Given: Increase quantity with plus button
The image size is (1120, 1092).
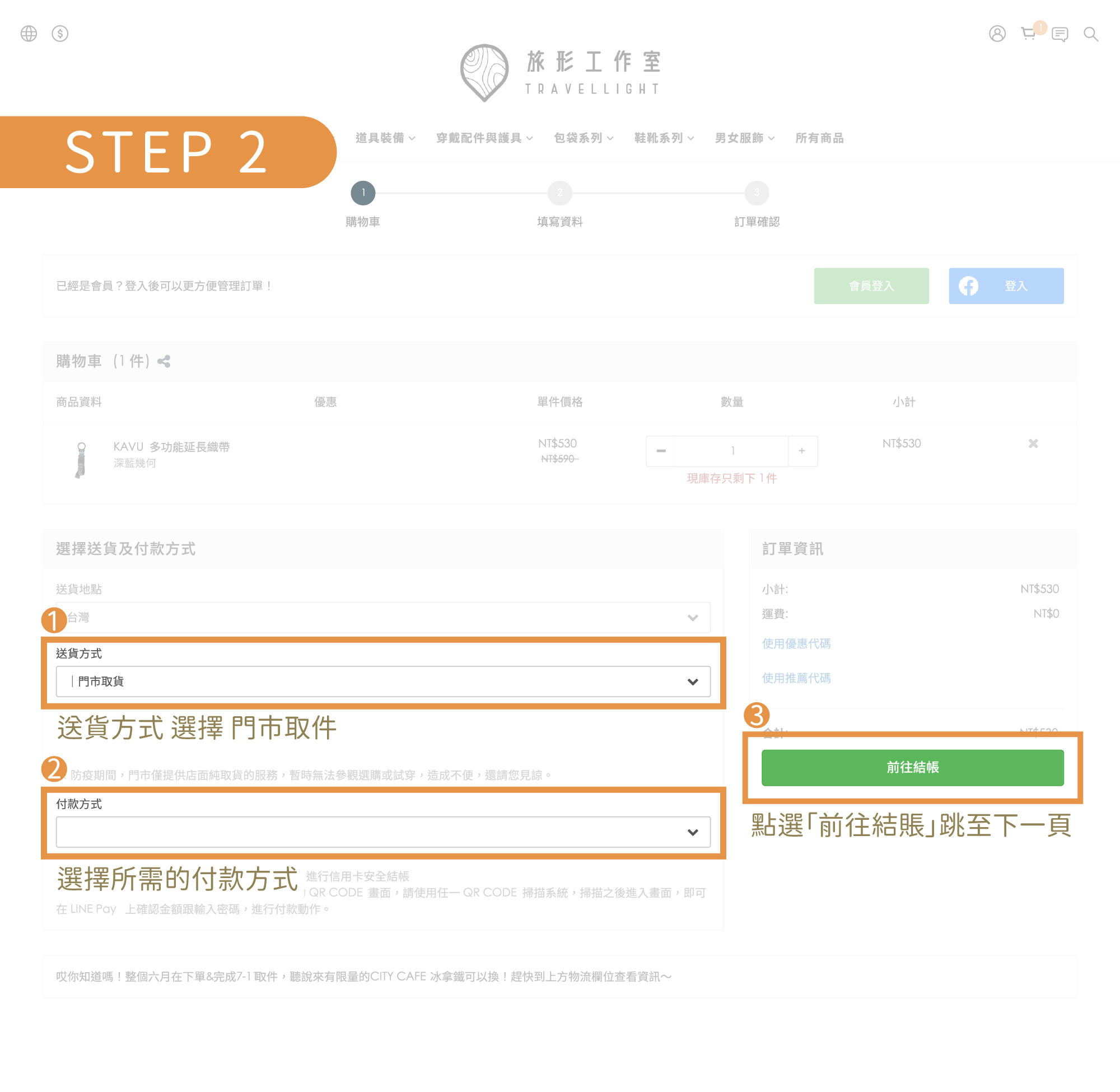Looking at the screenshot, I should 802,451.
